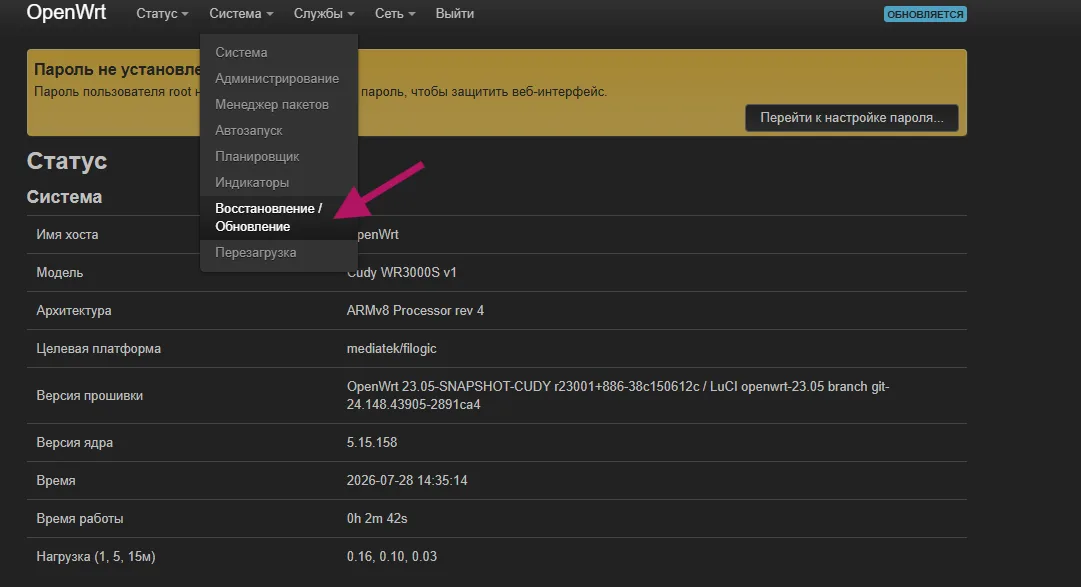Click the Архитектура row label
The image size is (1081, 587).
(x=74, y=310)
